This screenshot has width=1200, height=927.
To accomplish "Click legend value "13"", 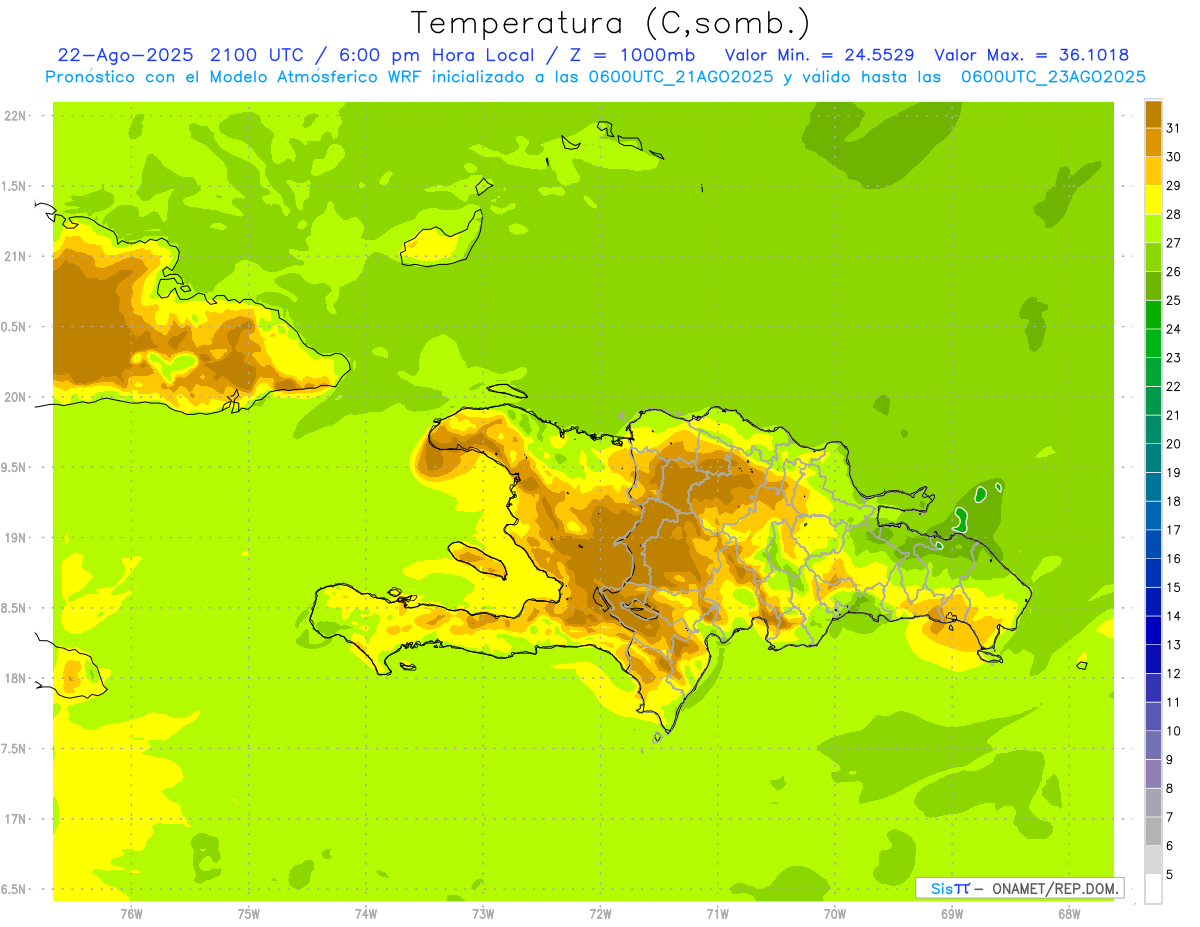I will click(x=1174, y=645).
